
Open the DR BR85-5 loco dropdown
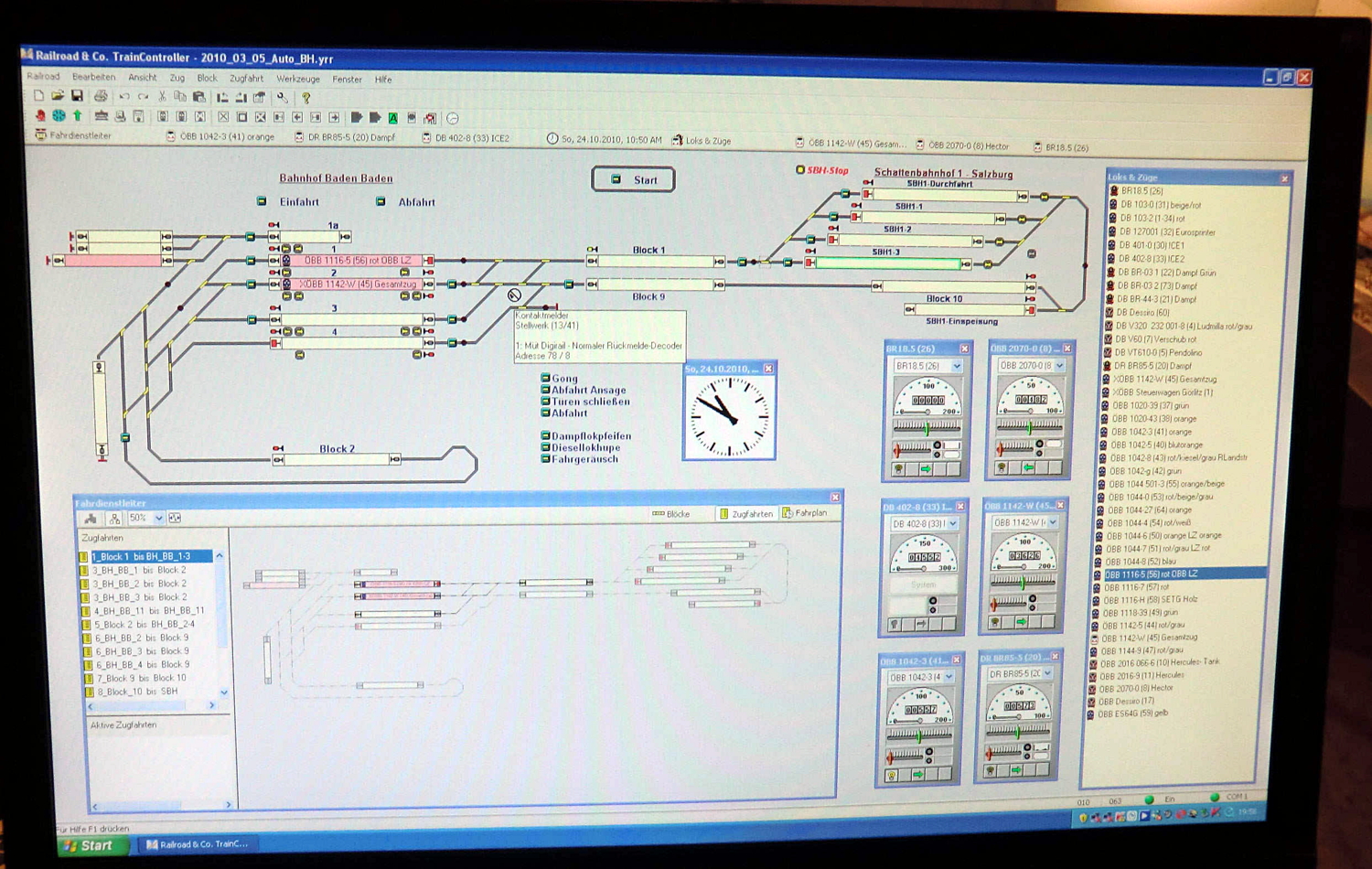pyautogui.click(x=1047, y=673)
